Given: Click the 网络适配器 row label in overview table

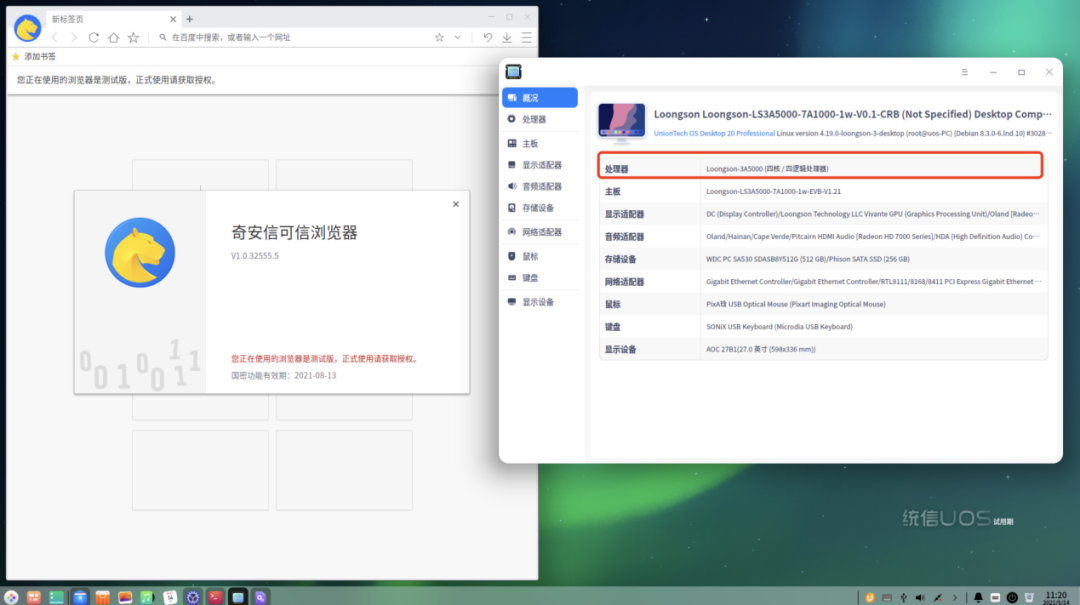Looking at the screenshot, I should 624,282.
